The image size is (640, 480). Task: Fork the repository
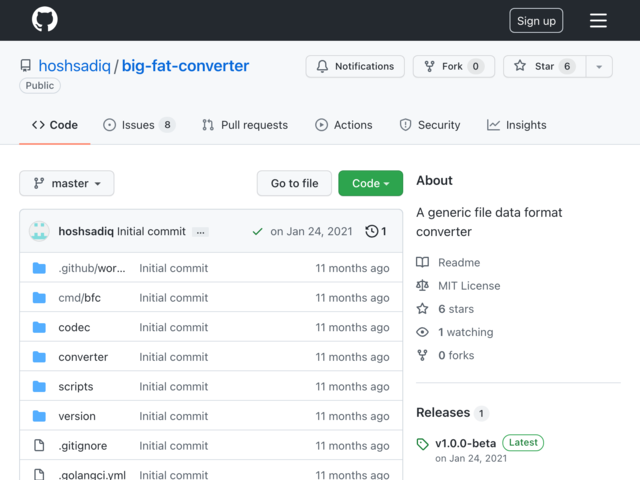(x=453, y=66)
